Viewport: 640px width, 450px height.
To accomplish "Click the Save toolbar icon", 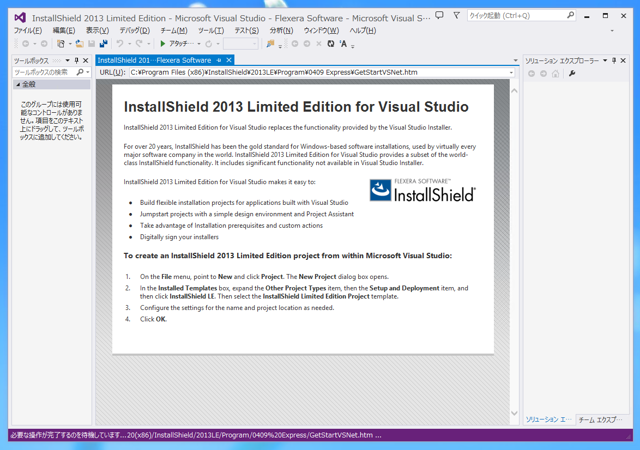I will (91, 43).
